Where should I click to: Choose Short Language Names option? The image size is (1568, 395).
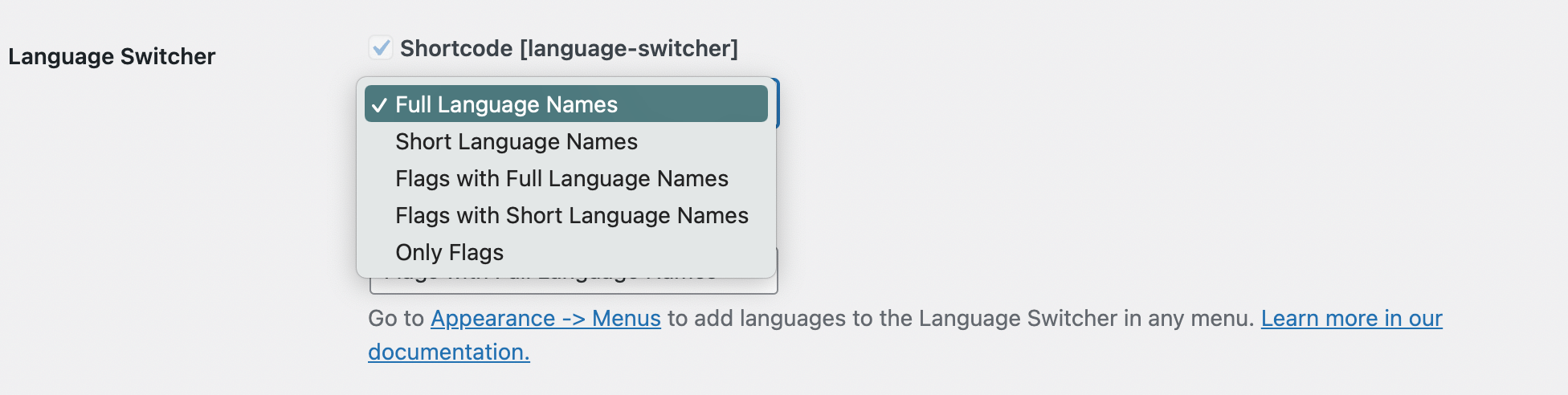[x=566, y=141]
